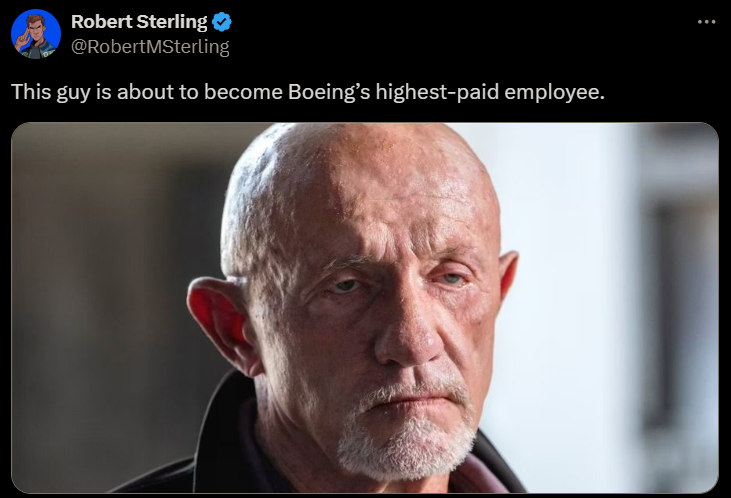
Task: Click Robert Sterling's cartoon profile avatar
Action: point(36,34)
